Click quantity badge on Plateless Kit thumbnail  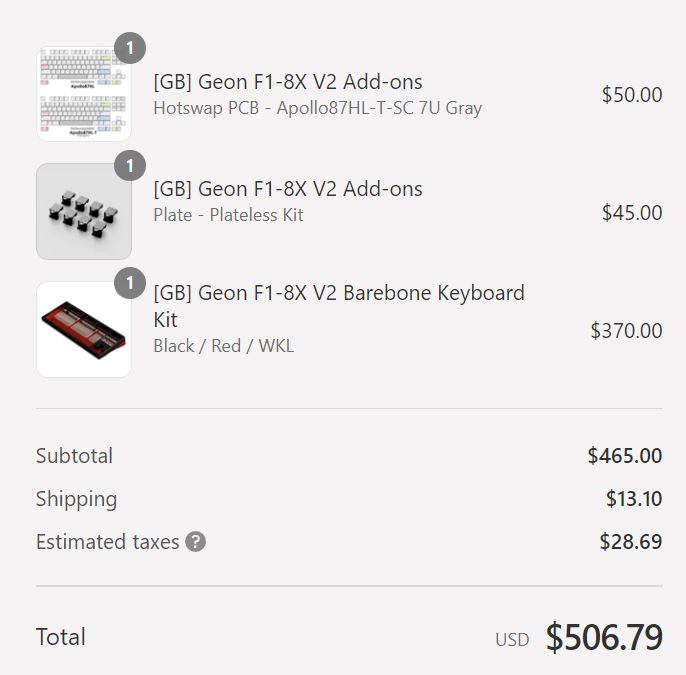tap(129, 165)
